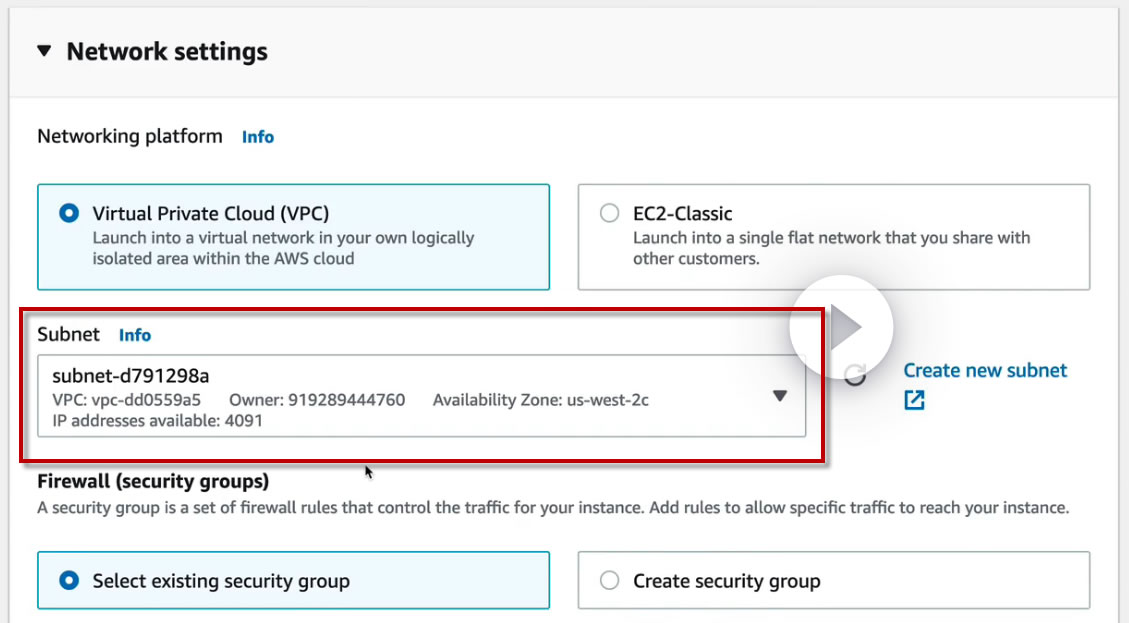Click the EC2-Classic option description text
Viewport: 1129px width, 623px height.
830,248
